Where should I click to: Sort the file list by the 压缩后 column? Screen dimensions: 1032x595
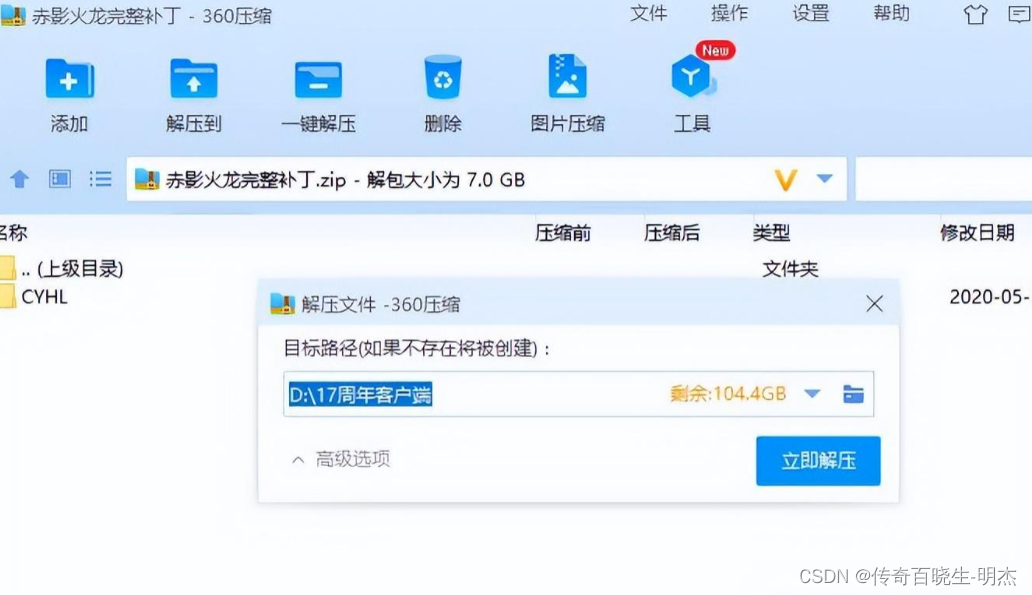671,232
